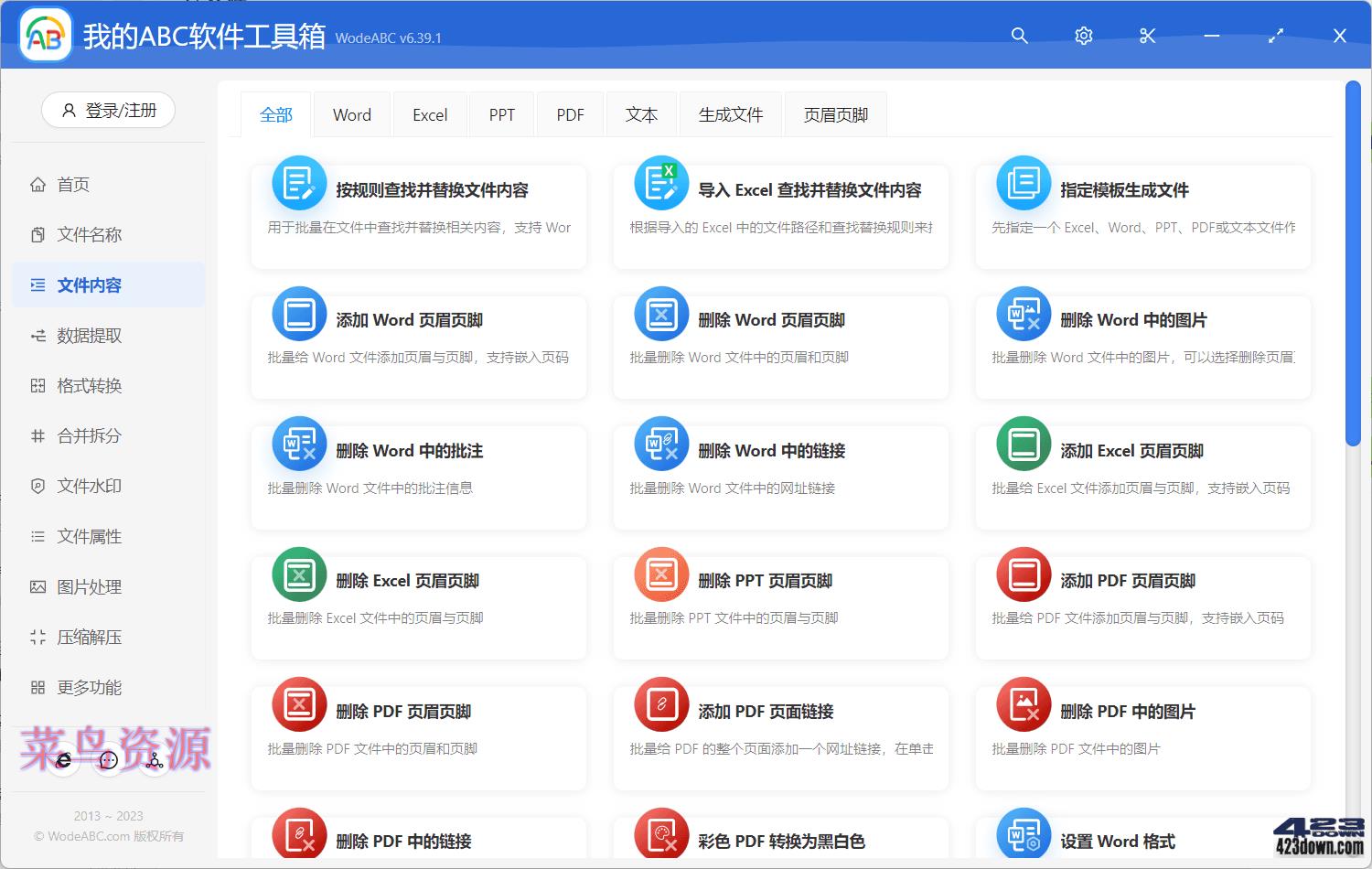Switch to the Word tab
Image resolution: width=1372 pixels, height=869 pixels.
(351, 114)
